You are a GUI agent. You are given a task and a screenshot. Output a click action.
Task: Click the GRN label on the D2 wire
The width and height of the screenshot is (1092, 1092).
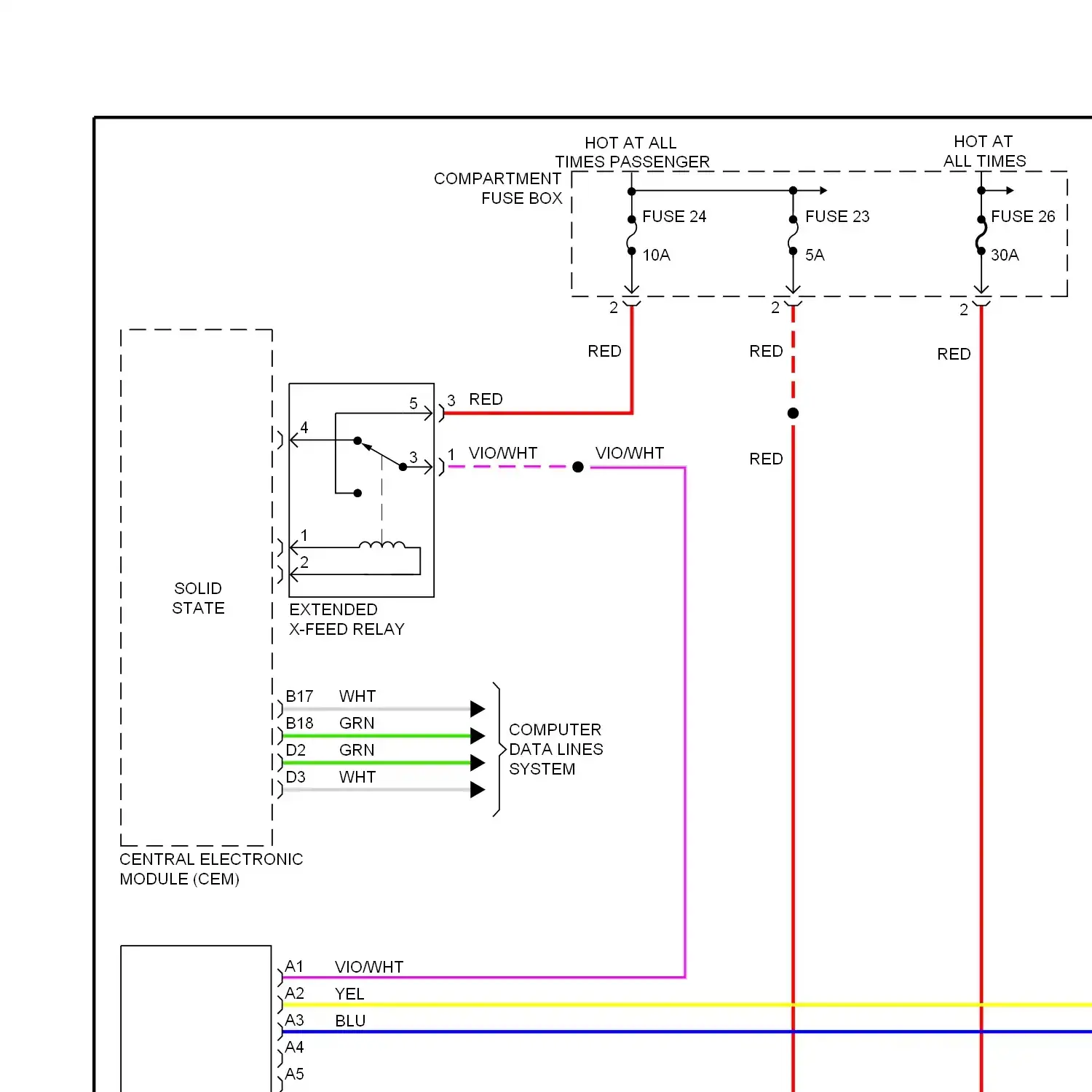(x=357, y=750)
